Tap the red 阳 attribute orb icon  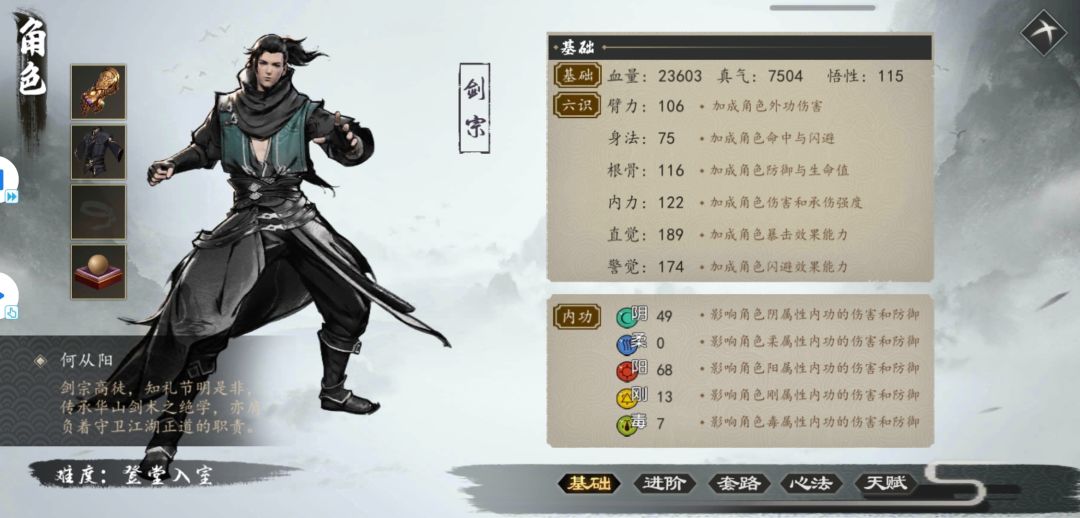pos(627,371)
